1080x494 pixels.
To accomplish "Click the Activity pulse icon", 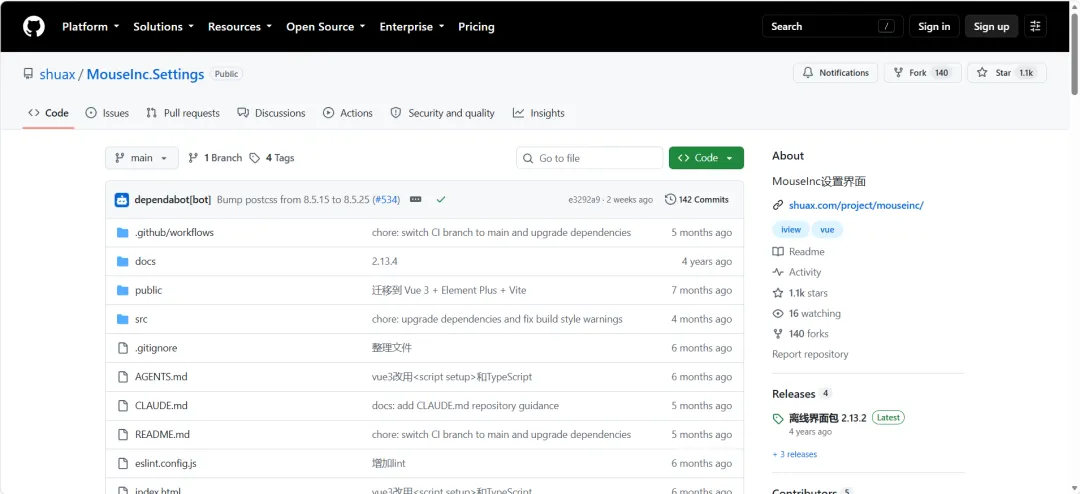I will pos(778,272).
